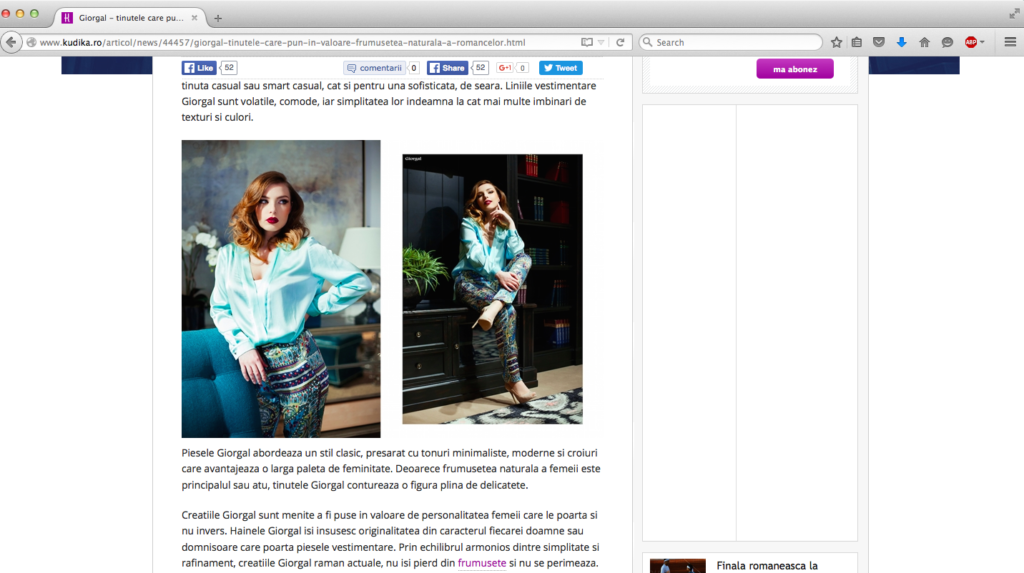Expand the URL history dropdown arrow
Screen dimensions: 1024x573
pyautogui.click(x=601, y=42)
